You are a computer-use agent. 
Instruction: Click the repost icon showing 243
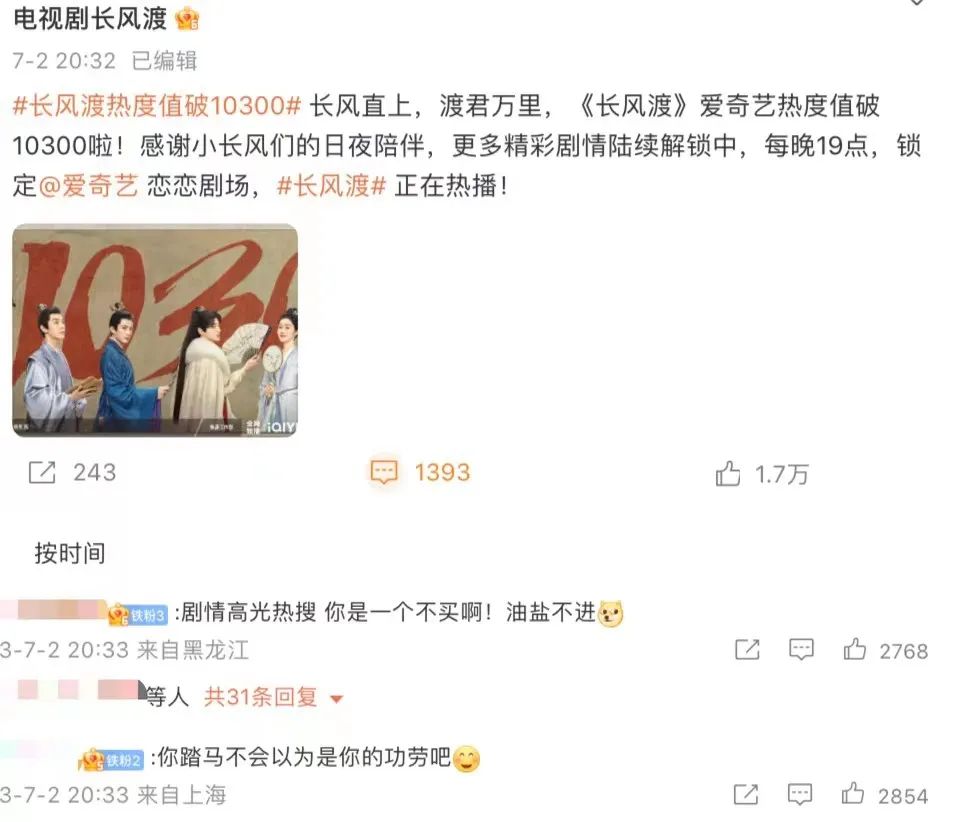pos(42,473)
